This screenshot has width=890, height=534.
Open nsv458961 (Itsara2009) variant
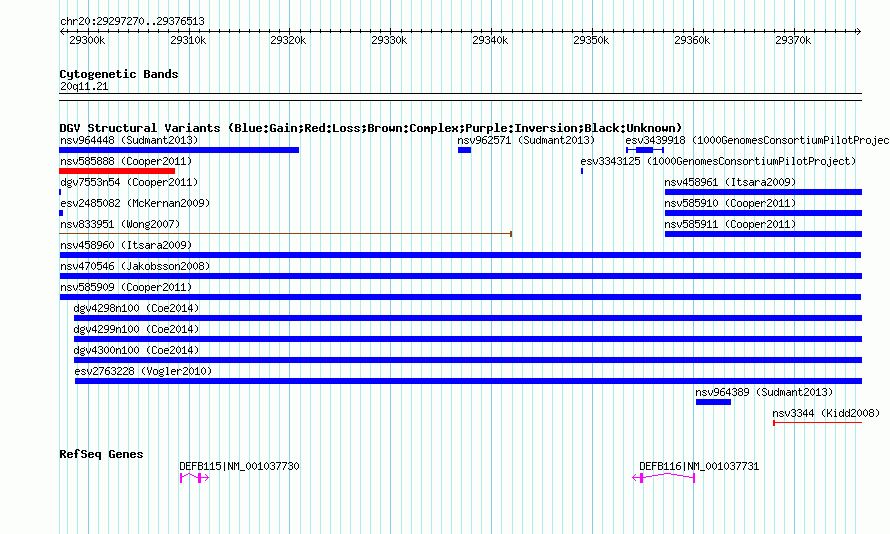click(731, 182)
